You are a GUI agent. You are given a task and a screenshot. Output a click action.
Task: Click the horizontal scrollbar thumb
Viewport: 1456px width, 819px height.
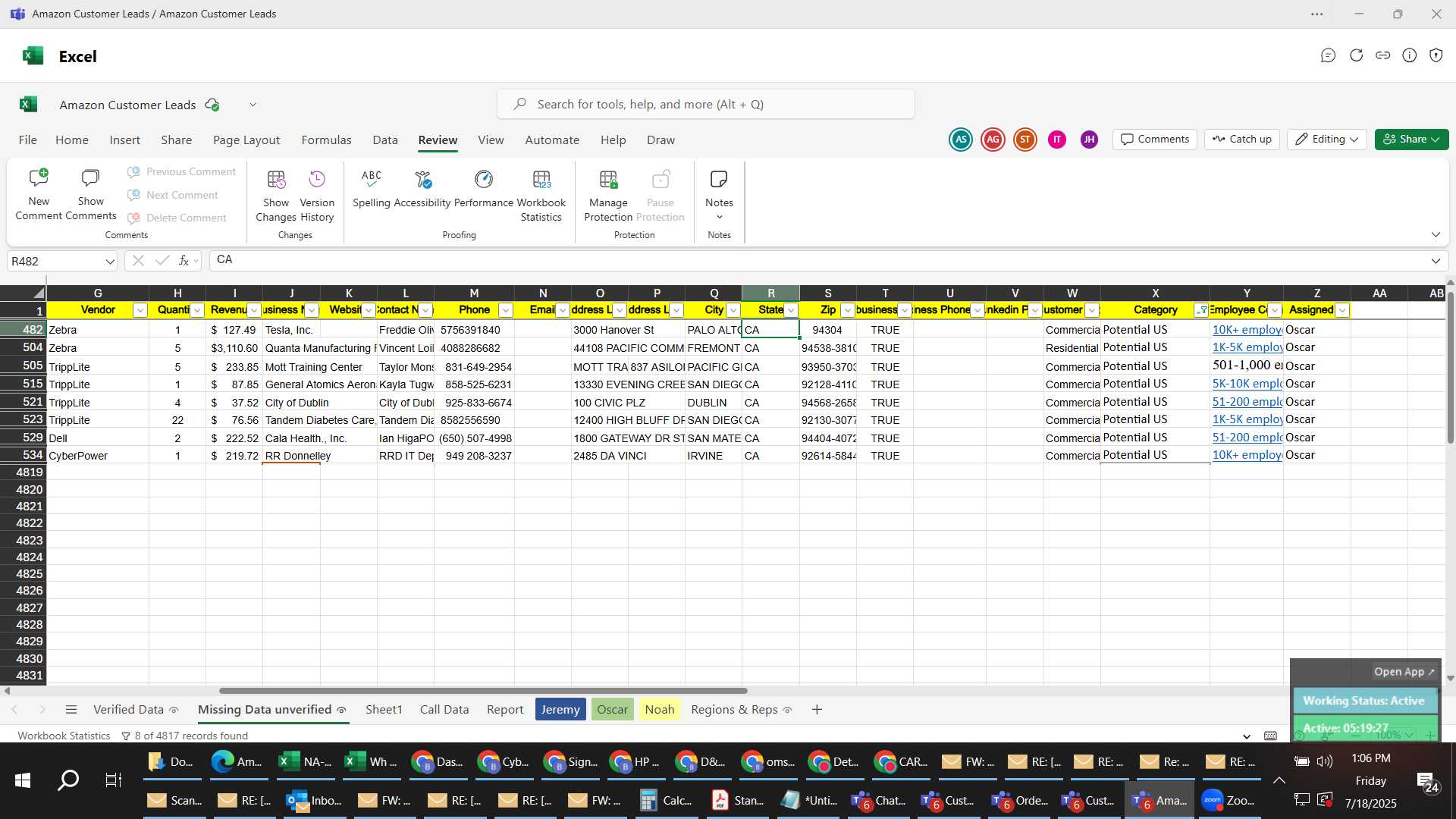483,691
